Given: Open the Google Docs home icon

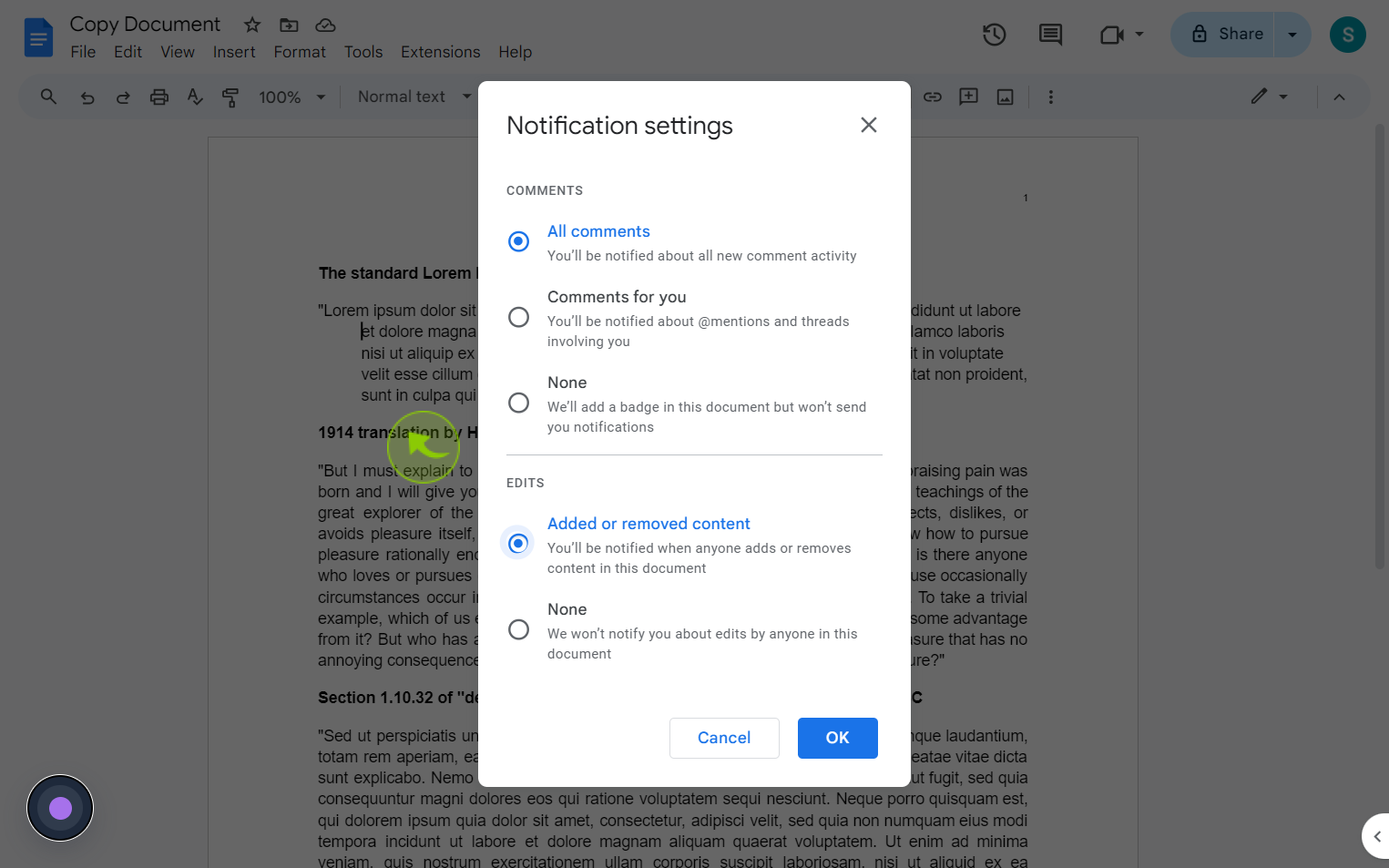Looking at the screenshot, I should point(38,37).
